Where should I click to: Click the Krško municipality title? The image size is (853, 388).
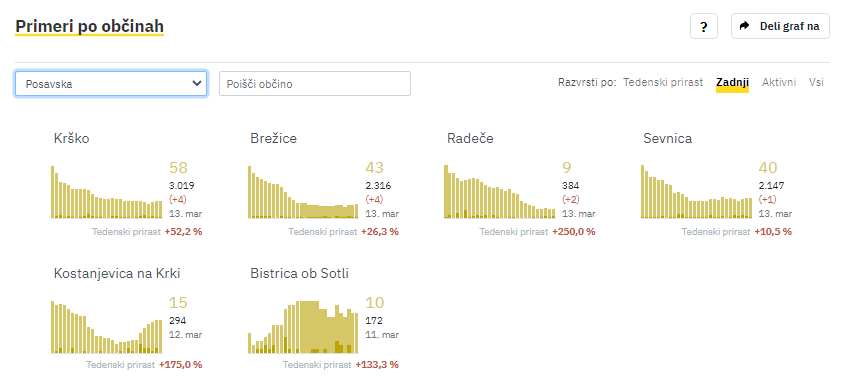pos(72,139)
